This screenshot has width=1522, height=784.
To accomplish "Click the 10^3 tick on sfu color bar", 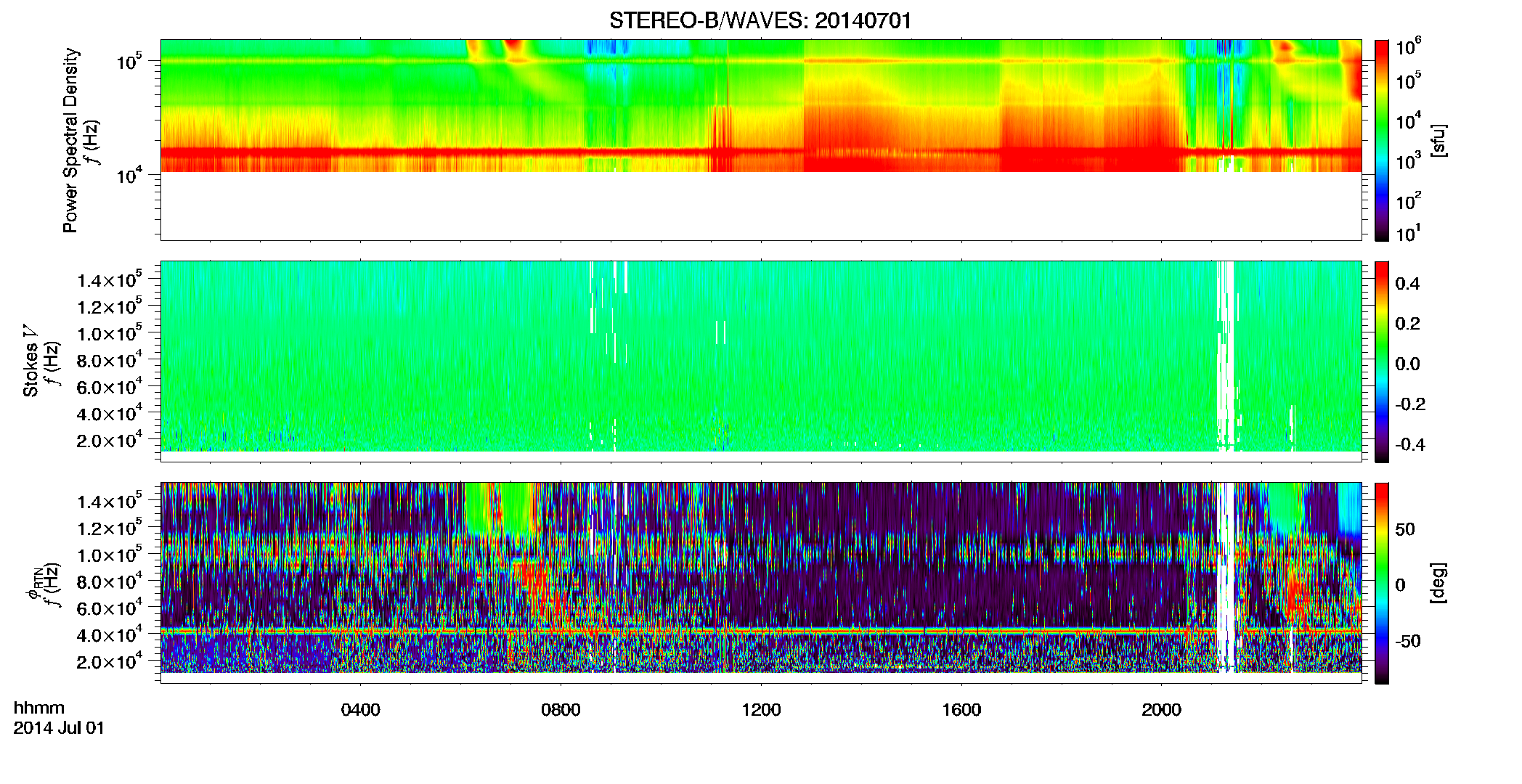I will [1409, 160].
